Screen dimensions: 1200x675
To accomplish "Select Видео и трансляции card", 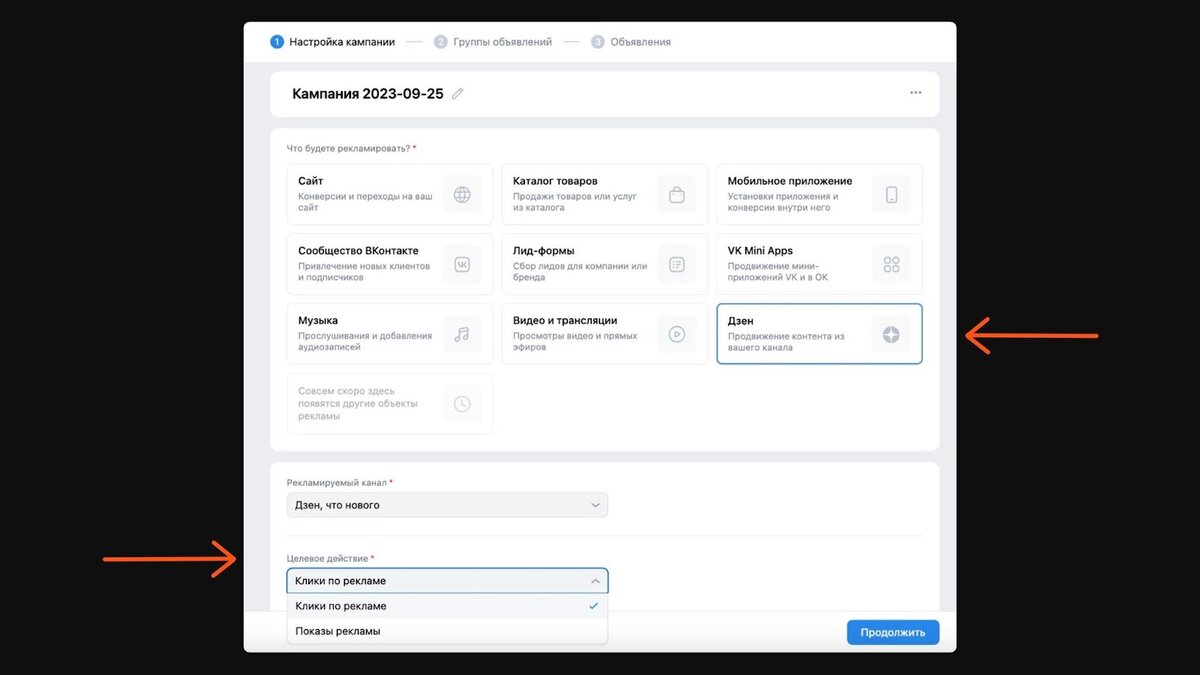I will [x=605, y=334].
